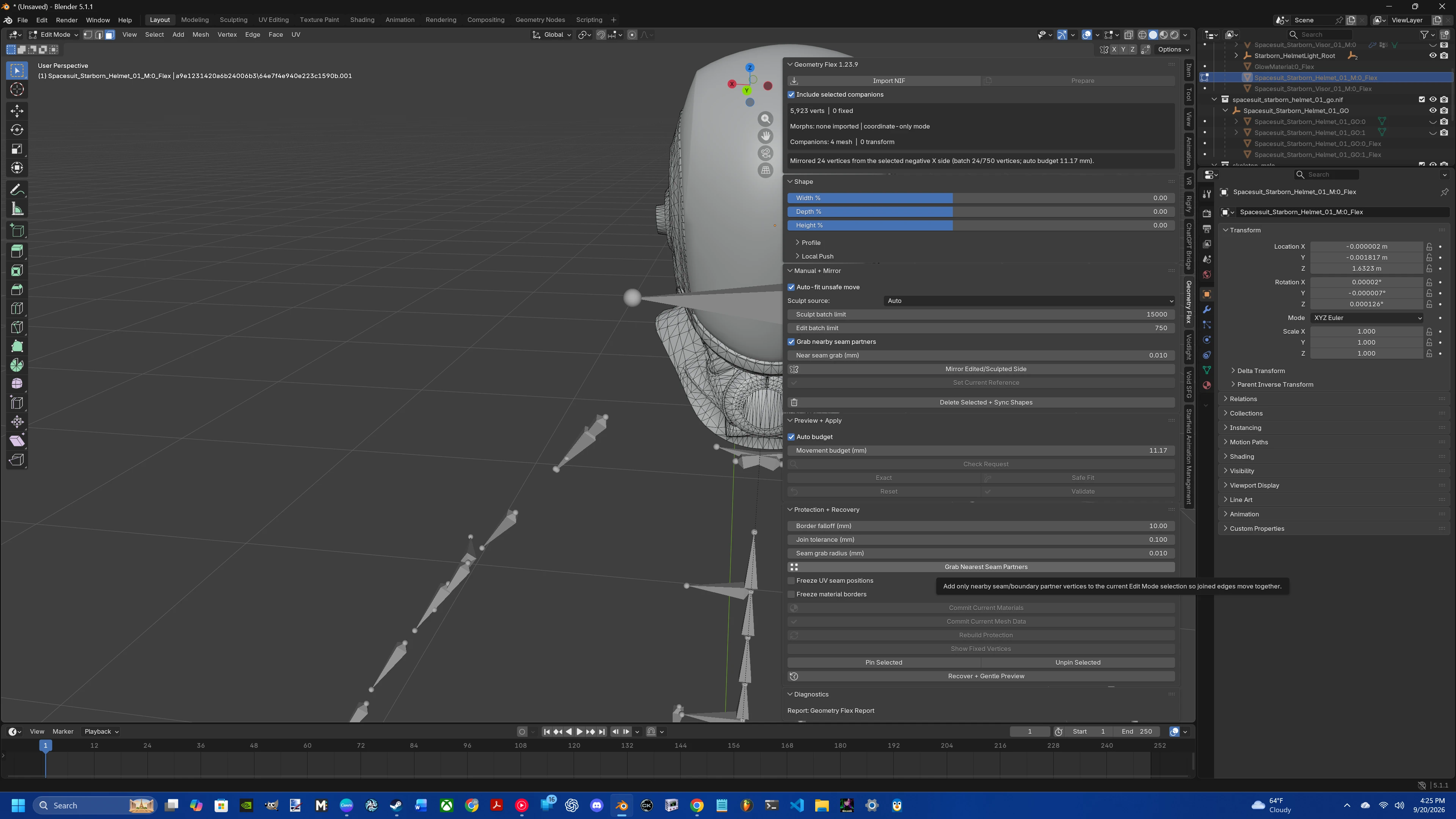Select the Rotate tool

pos(17,130)
